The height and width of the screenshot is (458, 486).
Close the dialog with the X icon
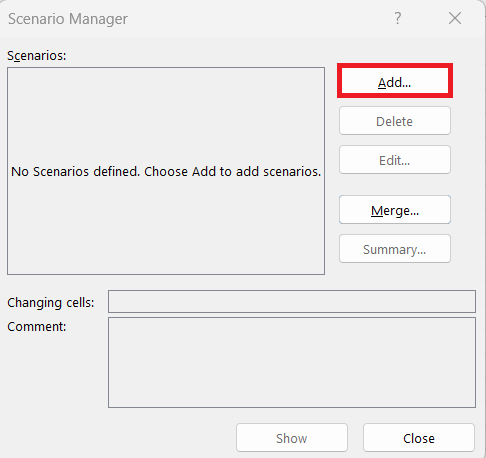[x=455, y=18]
